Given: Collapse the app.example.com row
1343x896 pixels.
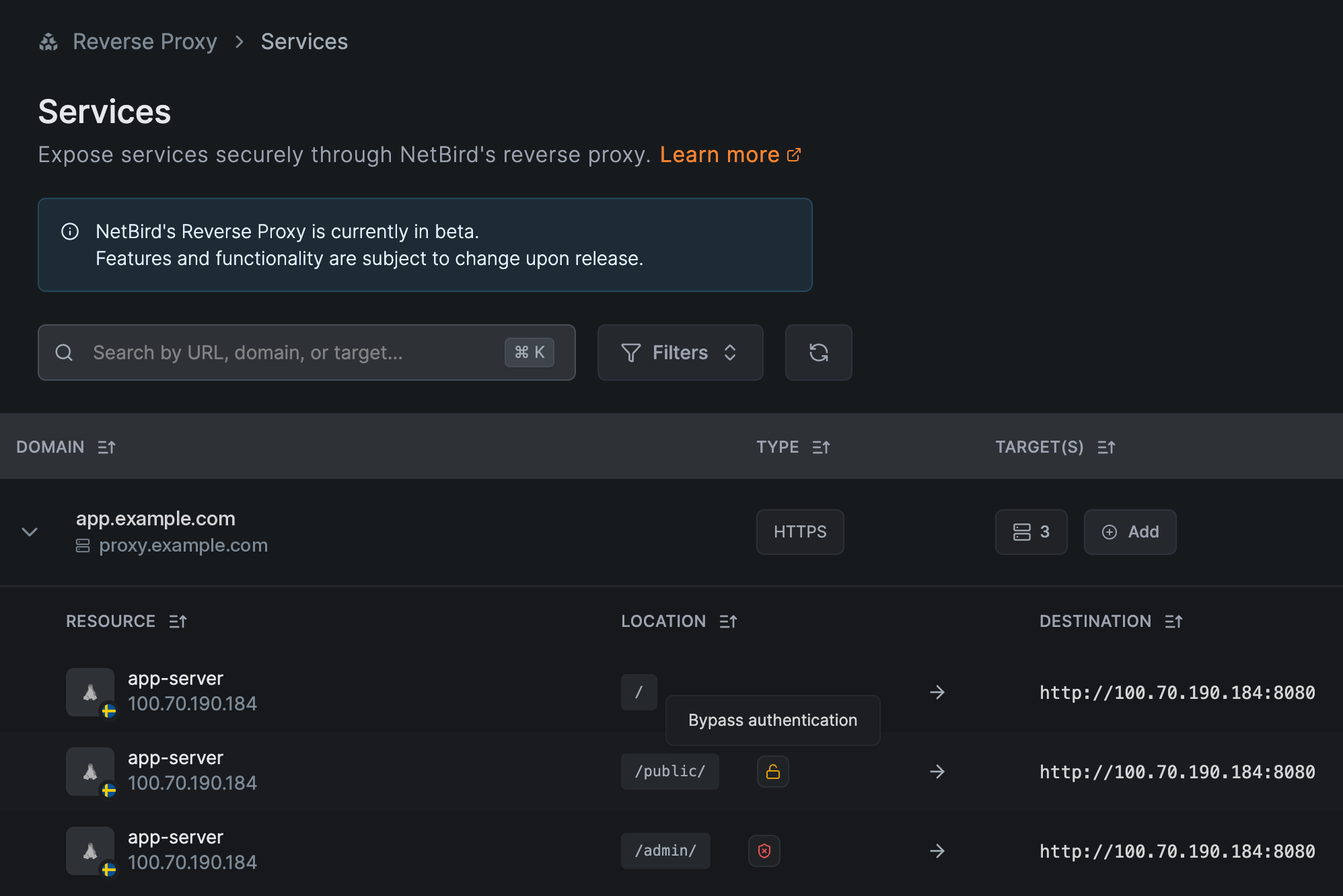Looking at the screenshot, I should [30, 531].
